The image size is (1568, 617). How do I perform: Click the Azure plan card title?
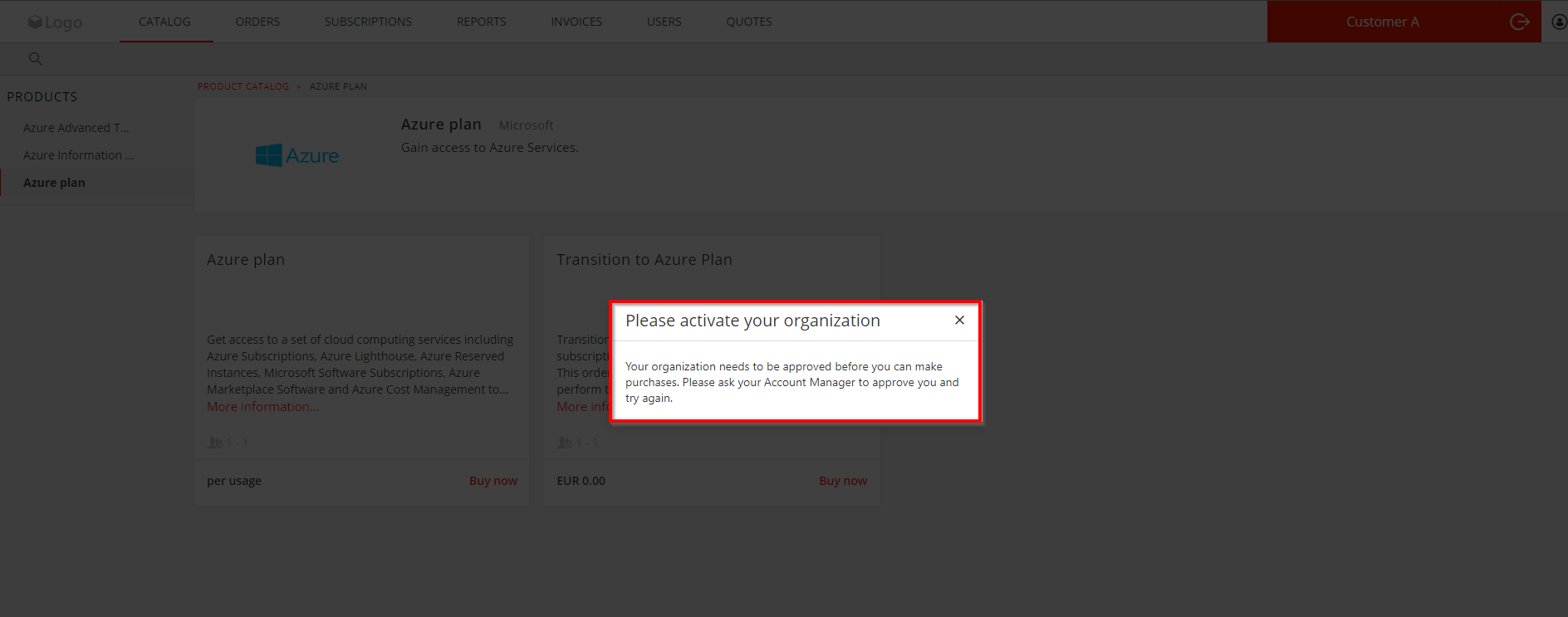point(246,260)
